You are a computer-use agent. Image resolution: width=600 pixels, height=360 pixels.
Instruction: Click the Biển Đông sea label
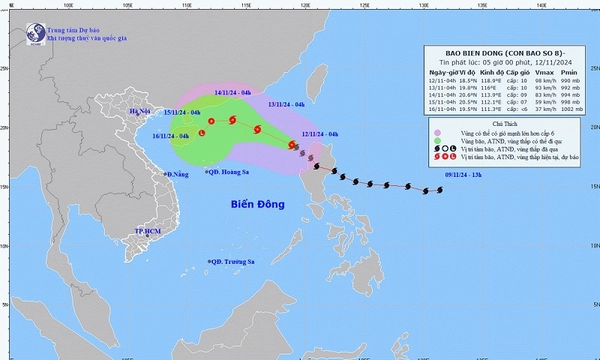pyautogui.click(x=258, y=204)
